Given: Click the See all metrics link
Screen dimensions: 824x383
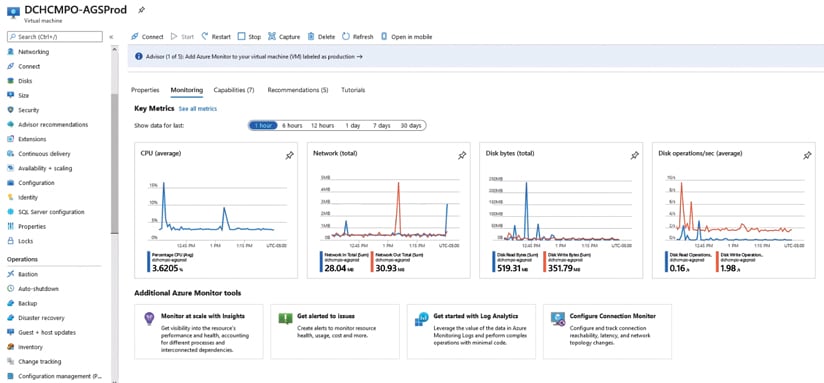Looking at the screenshot, I should pos(198,109).
